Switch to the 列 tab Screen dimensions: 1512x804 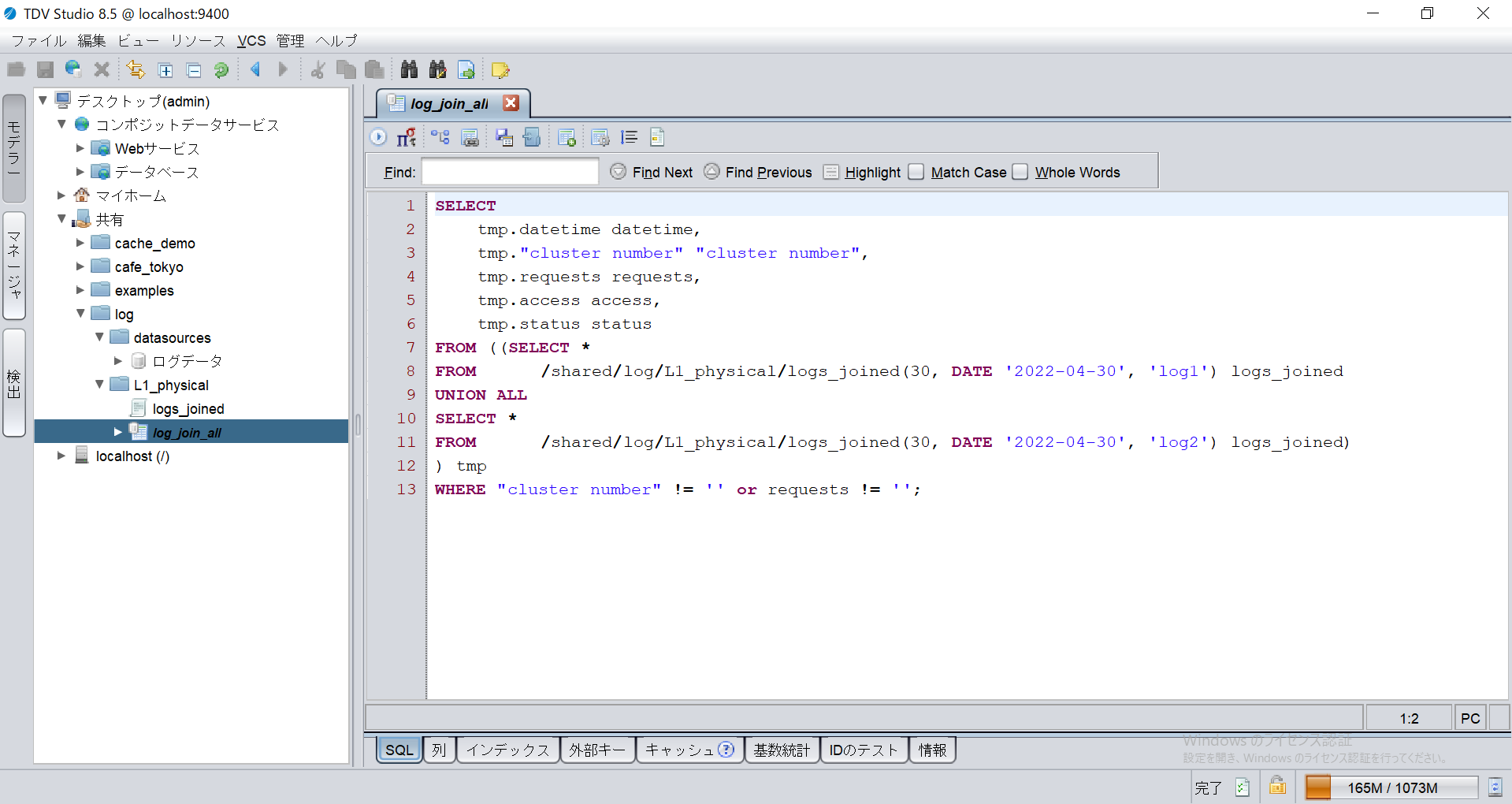pyautogui.click(x=439, y=750)
